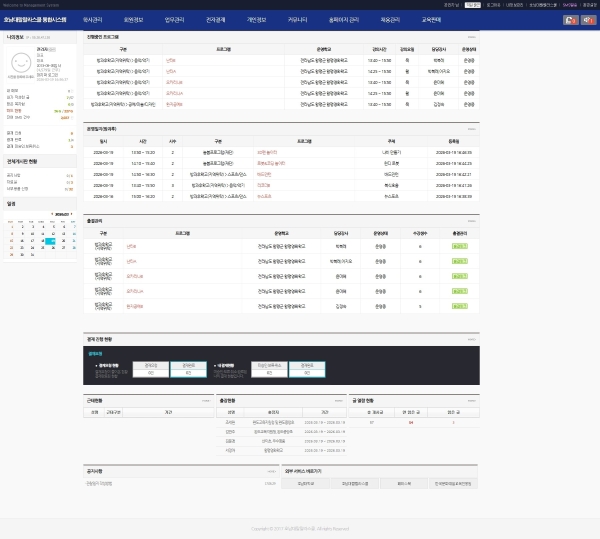This screenshot has height=539, width=600.
Task: Click the 공지사항 count in 전체게시판 현황
Action: 70,175
